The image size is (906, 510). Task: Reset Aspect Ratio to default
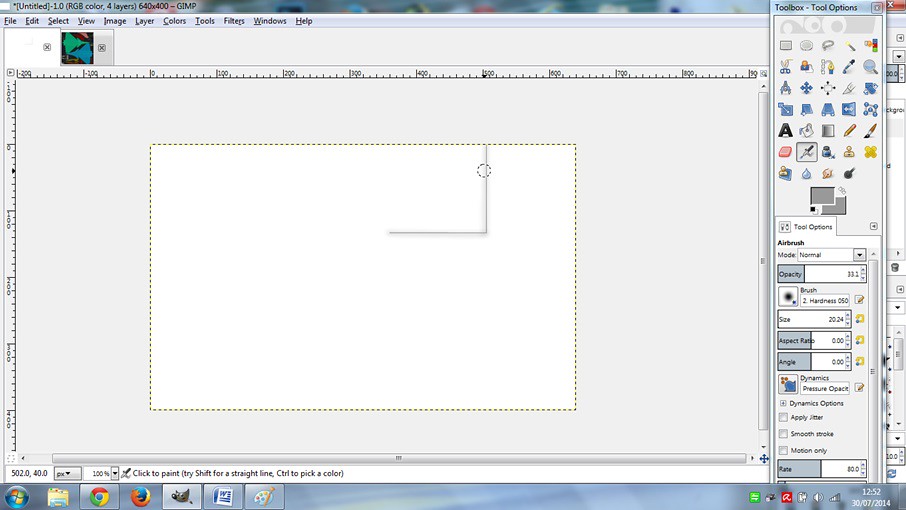click(x=860, y=340)
